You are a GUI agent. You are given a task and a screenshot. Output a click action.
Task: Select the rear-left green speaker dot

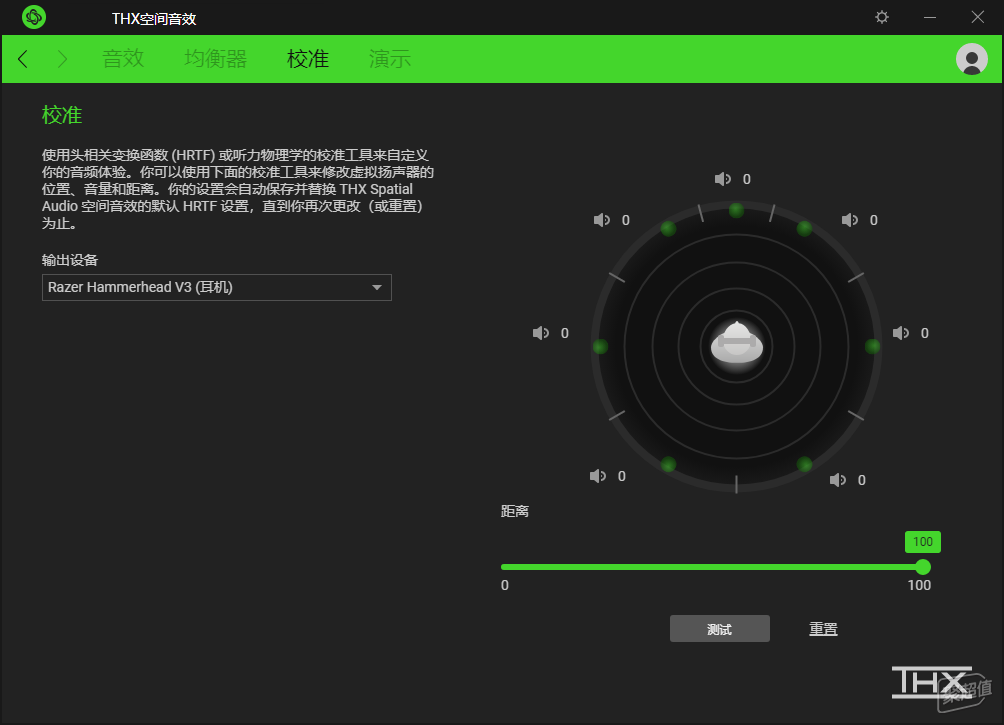pos(668,464)
